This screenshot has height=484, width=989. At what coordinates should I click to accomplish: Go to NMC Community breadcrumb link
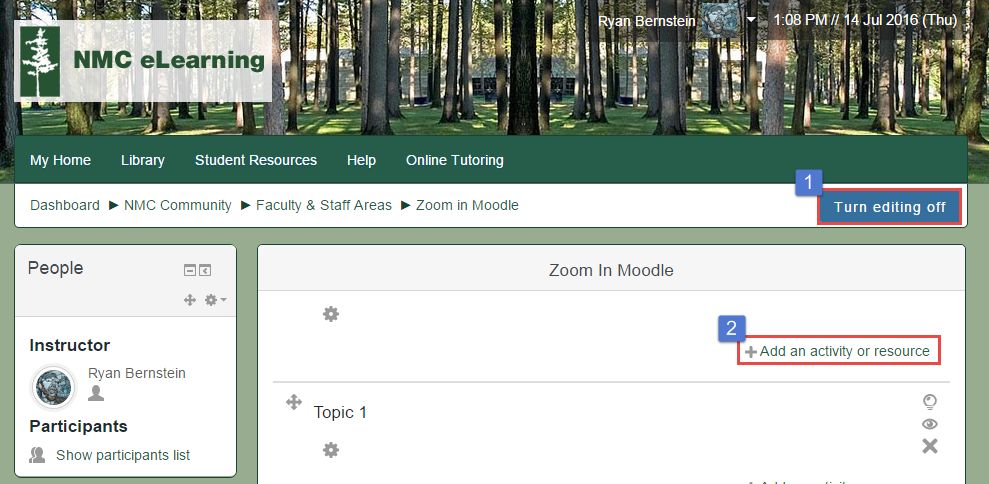coord(178,205)
